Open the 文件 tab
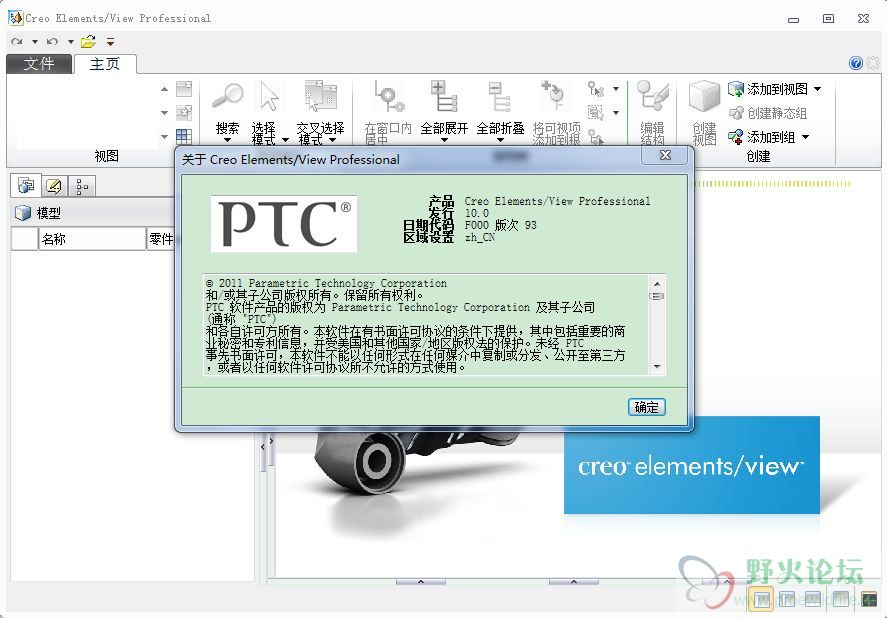887x618 pixels. pos(39,63)
